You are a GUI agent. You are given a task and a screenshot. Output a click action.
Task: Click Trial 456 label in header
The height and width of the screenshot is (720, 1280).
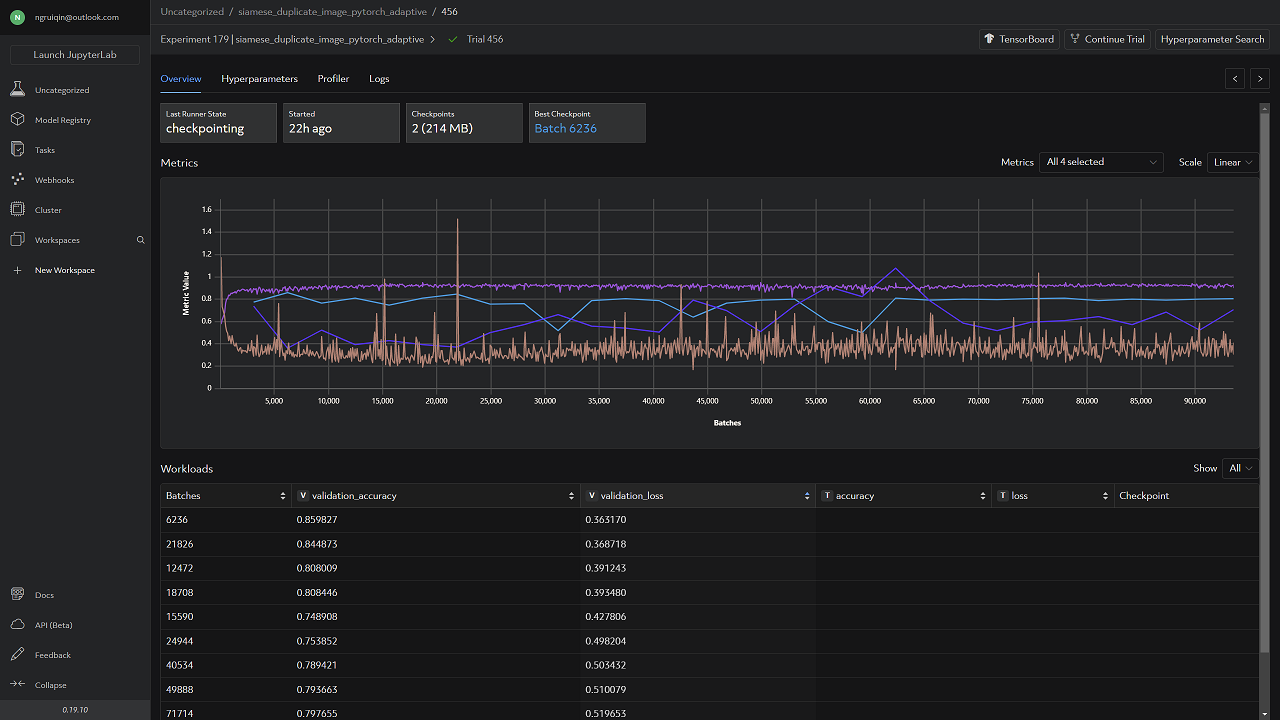pyautogui.click(x=485, y=39)
